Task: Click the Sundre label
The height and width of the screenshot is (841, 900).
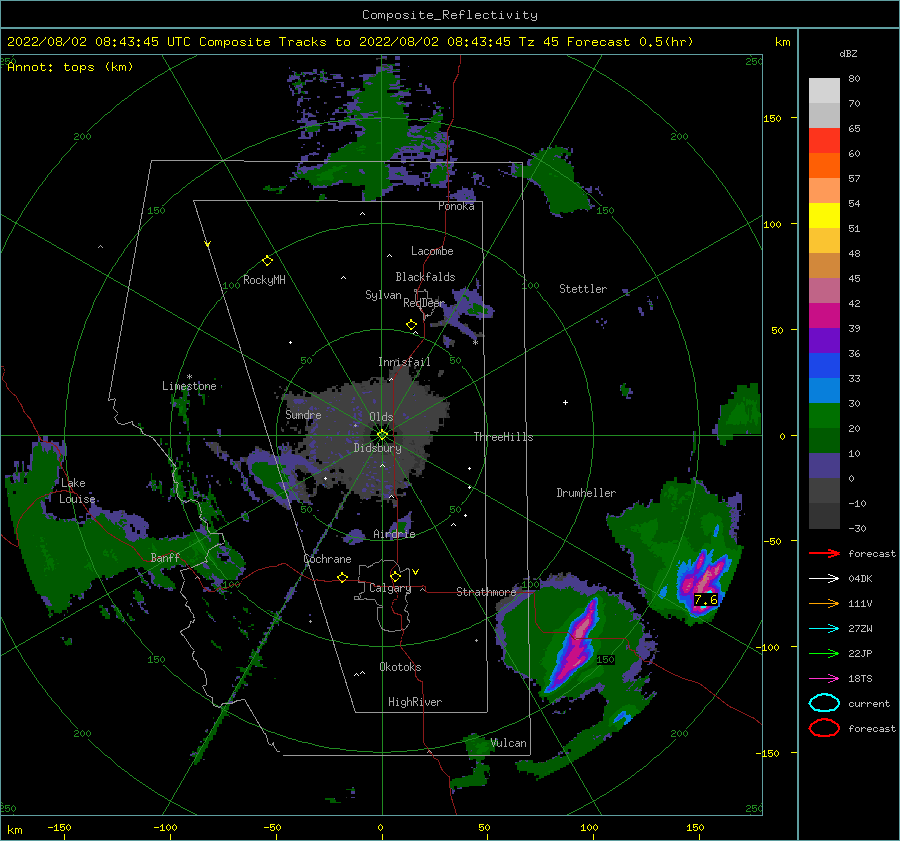Action: coord(304,414)
